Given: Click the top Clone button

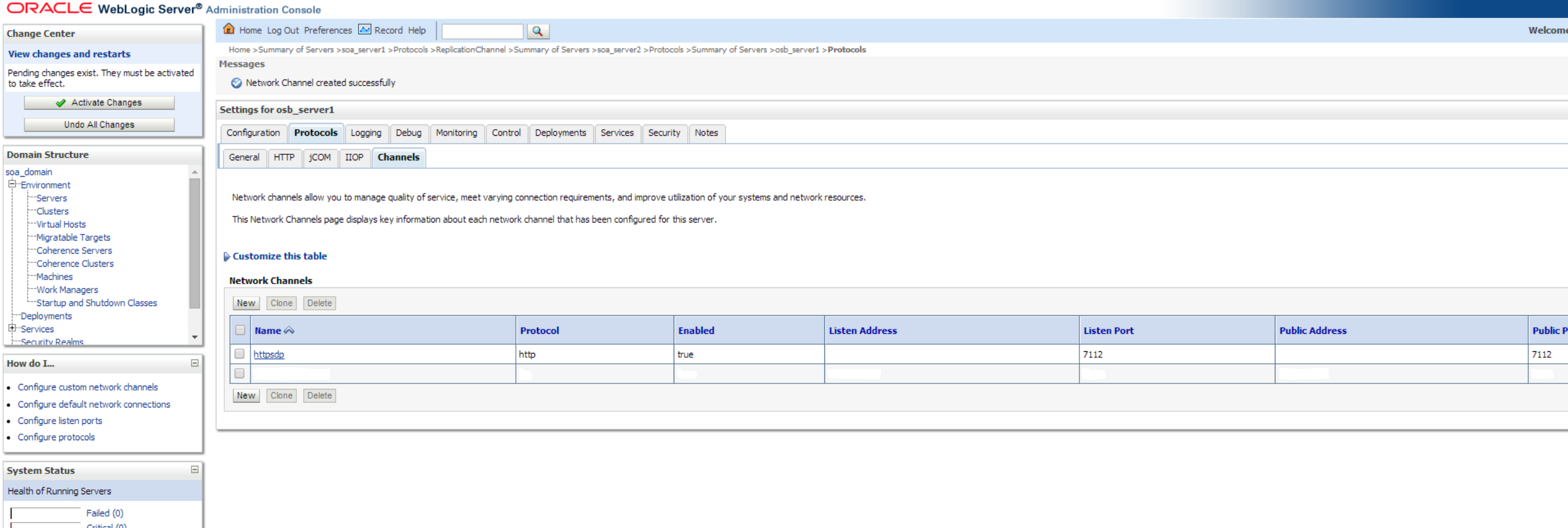Looking at the screenshot, I should click(281, 303).
